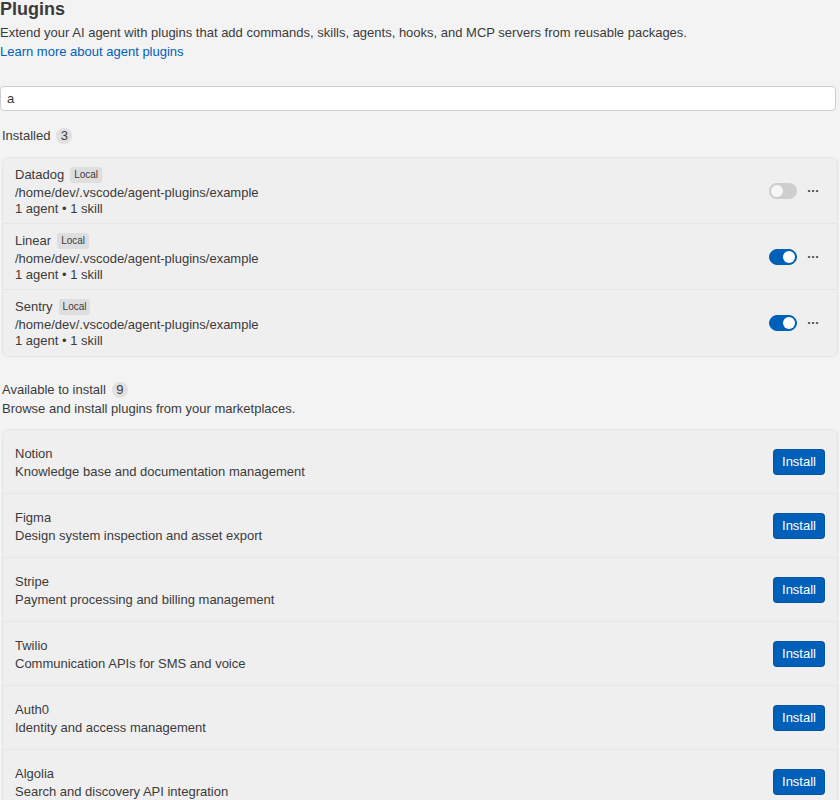840x800 pixels.
Task: Click the Installed count badge showing 3
Action: coord(64,136)
